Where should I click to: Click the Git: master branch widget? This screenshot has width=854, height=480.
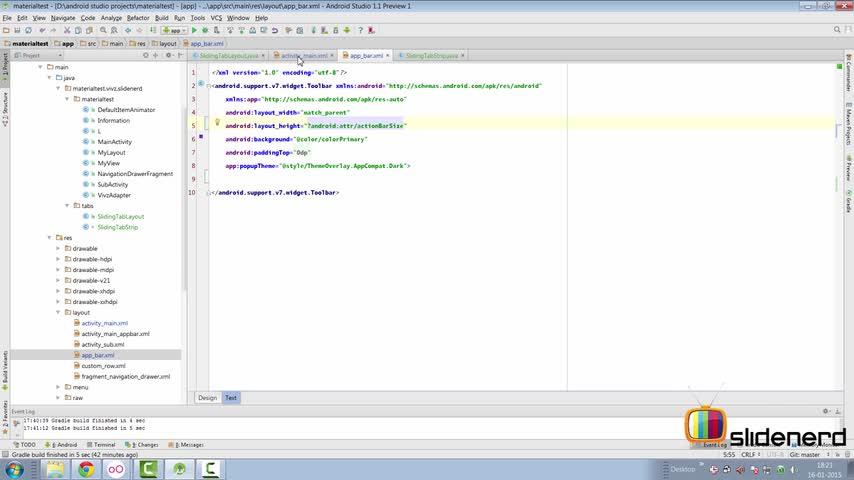(808, 454)
